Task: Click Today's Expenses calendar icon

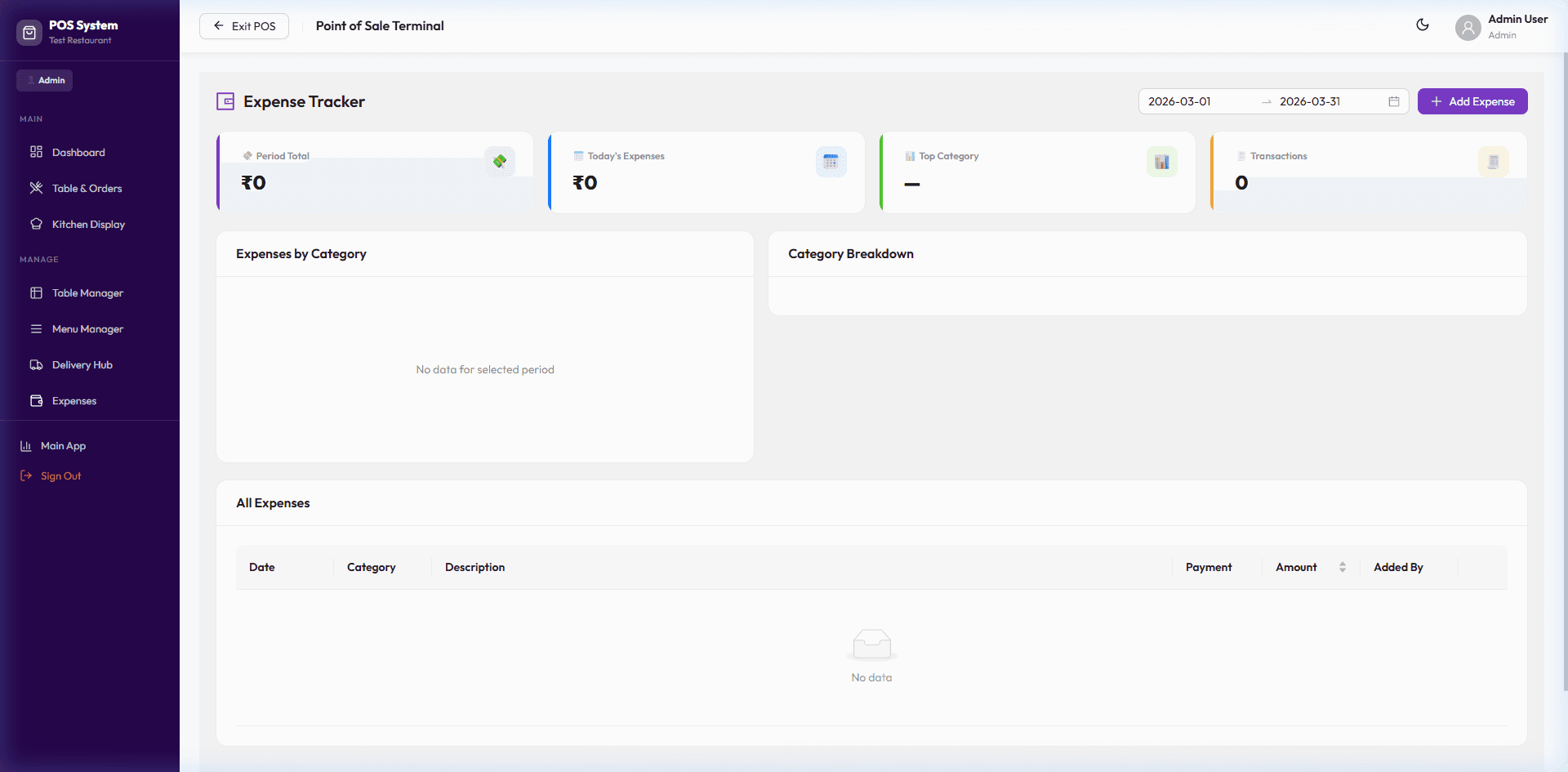Action: 831,162
